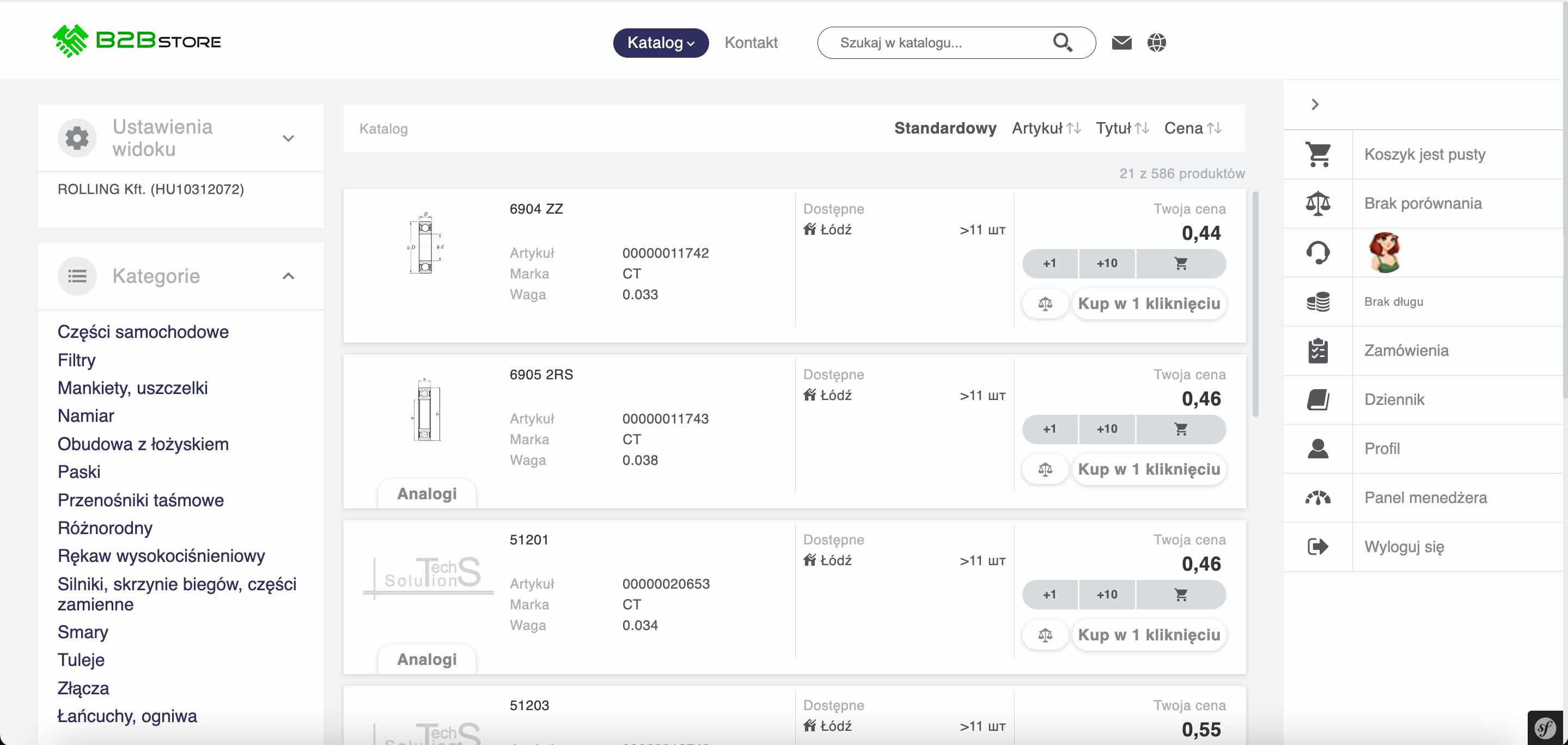Add 6904 ZZ to cart icon
The width and height of the screenshot is (1568, 745).
click(1180, 263)
